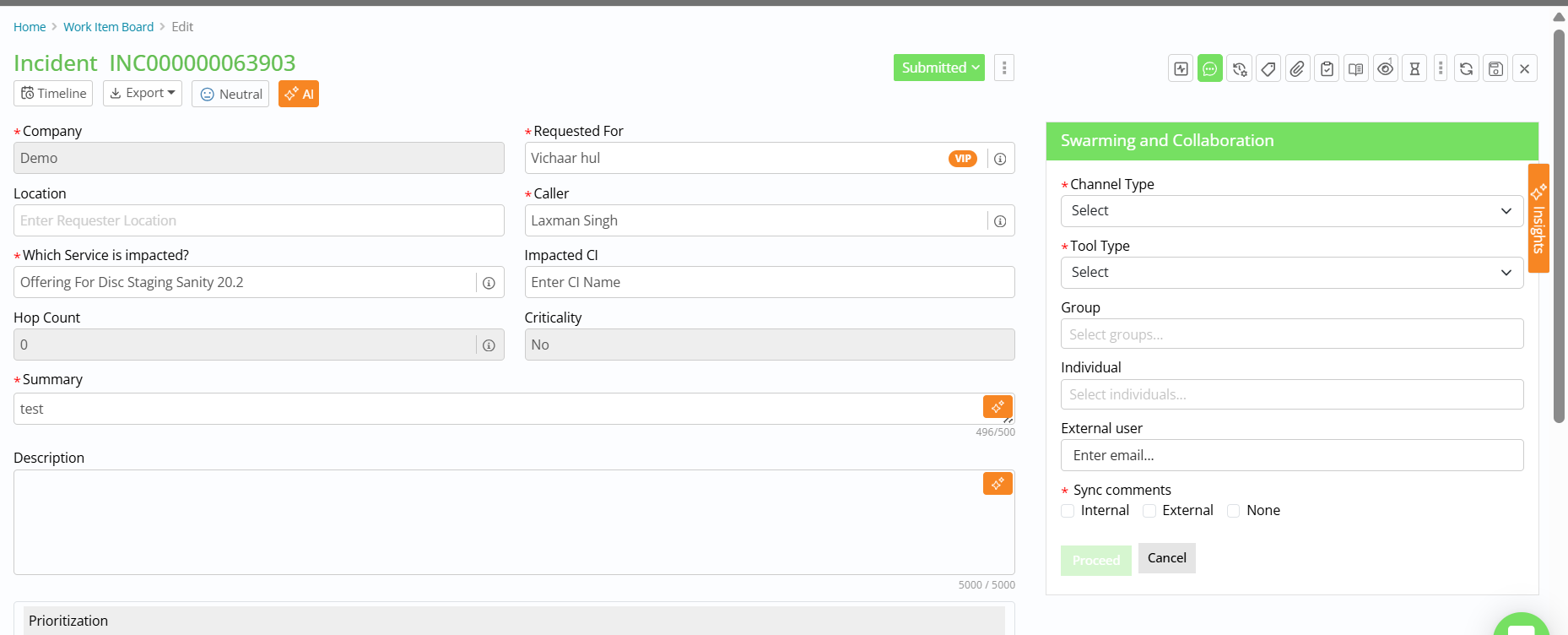
Task: Open the more options dots beside hourglass
Action: click(x=1441, y=68)
